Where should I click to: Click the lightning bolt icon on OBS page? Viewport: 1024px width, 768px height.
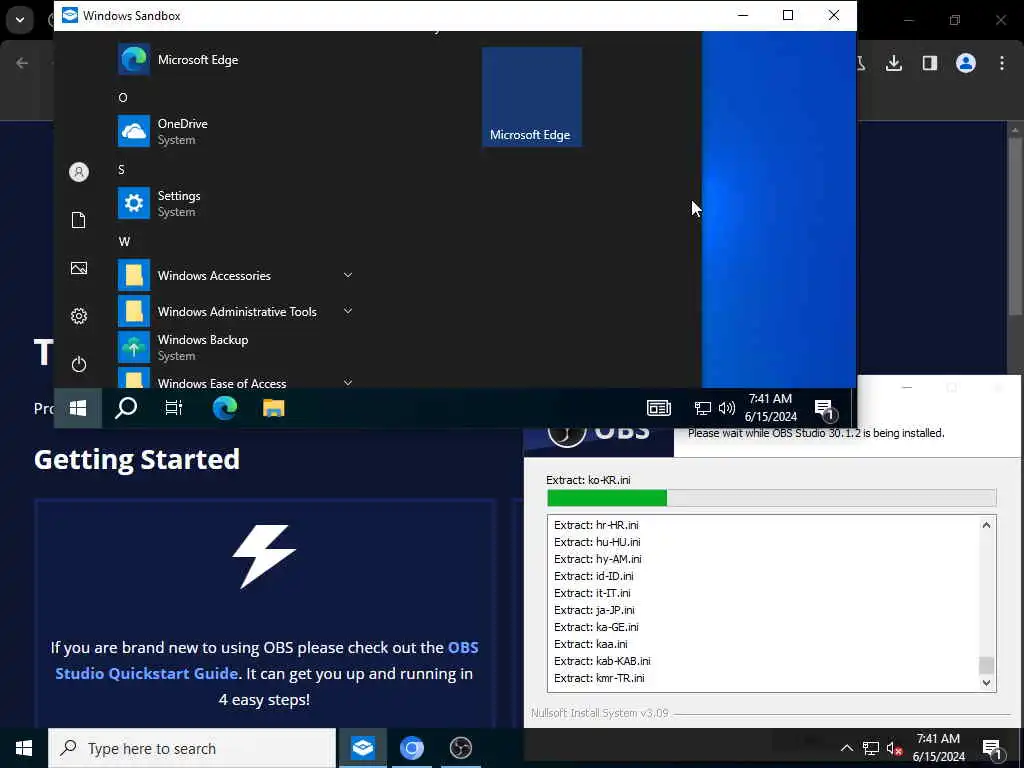(264, 556)
